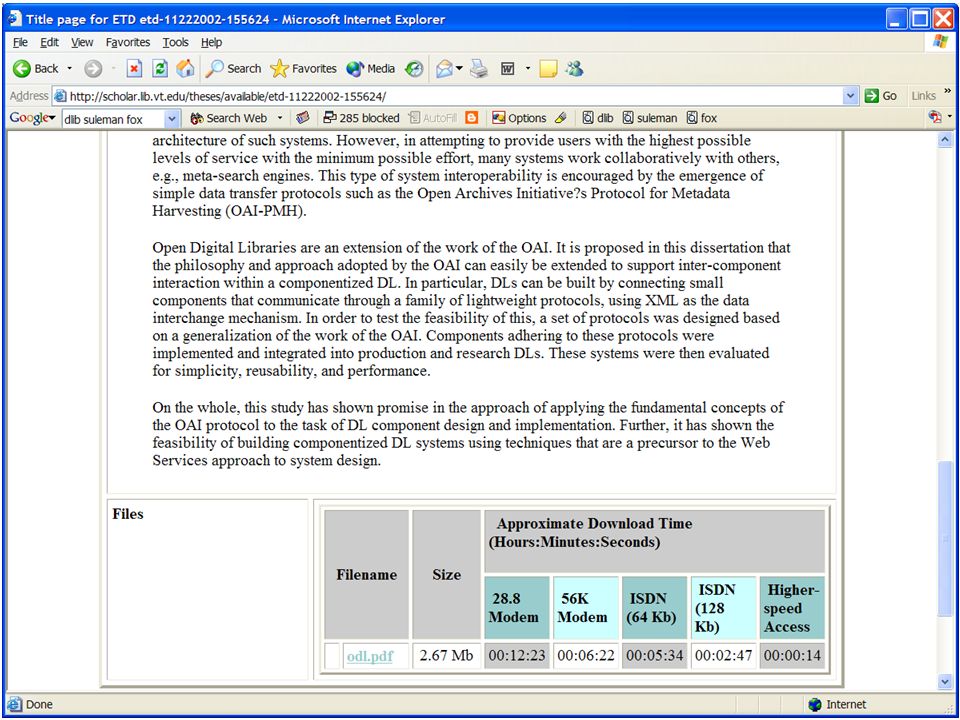Click the Filename column header
Viewport: 960px width, 720px height.
pyautogui.click(x=366, y=574)
